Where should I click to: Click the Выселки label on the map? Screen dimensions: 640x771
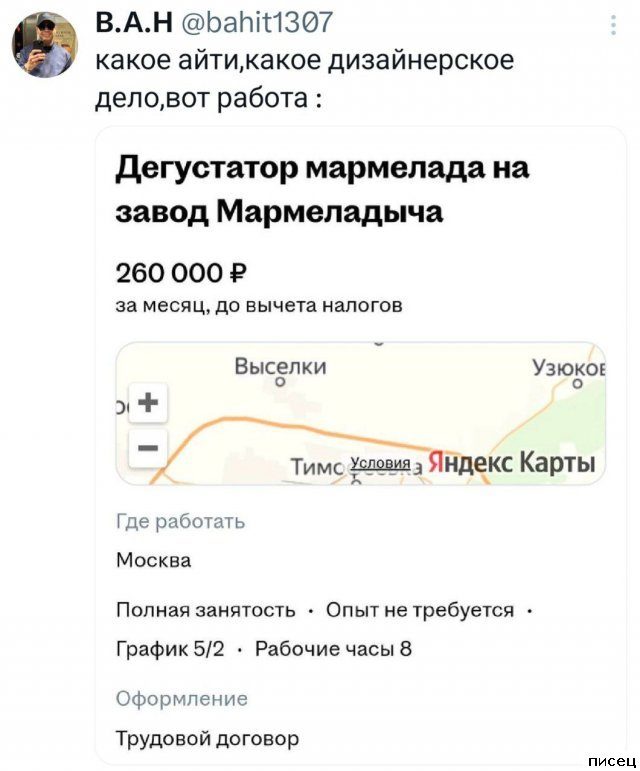tap(280, 367)
